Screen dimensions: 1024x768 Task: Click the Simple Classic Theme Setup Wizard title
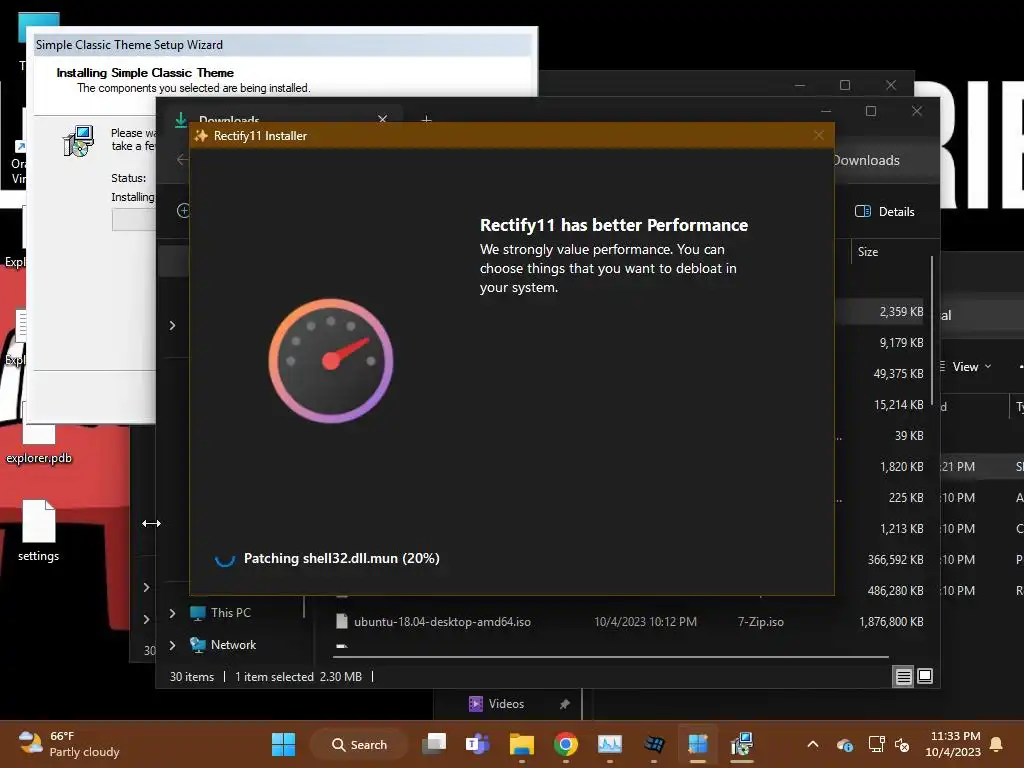point(129,45)
